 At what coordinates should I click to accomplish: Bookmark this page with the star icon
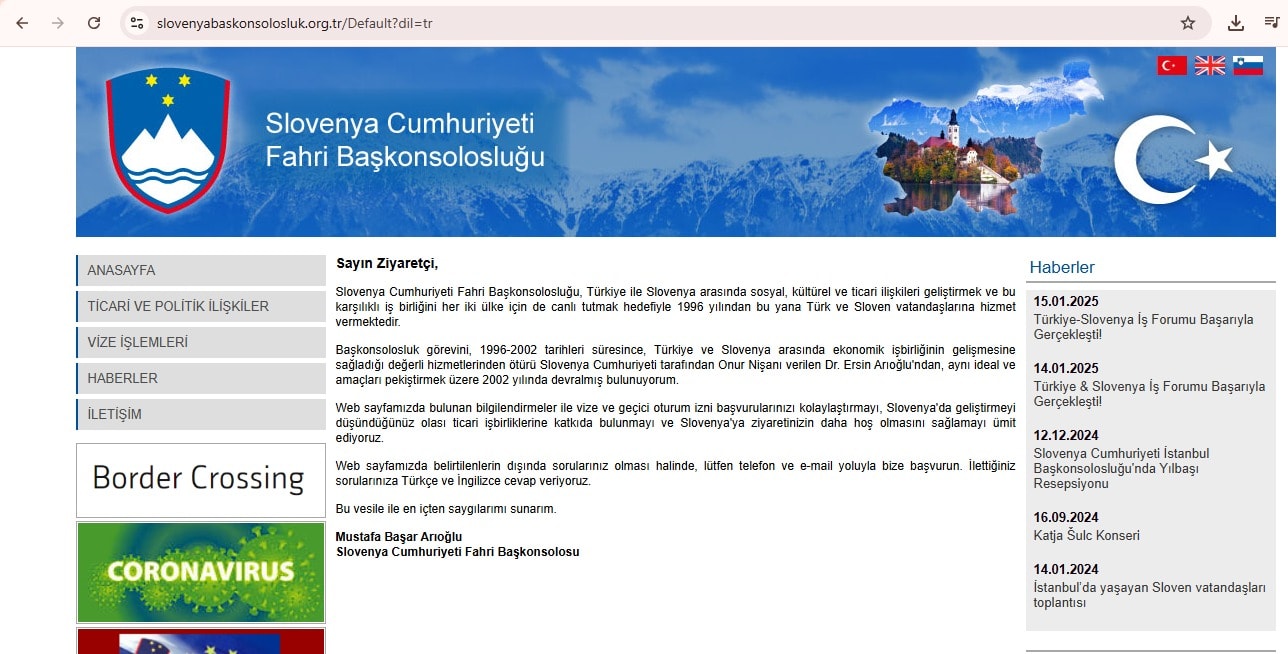[x=1187, y=23]
